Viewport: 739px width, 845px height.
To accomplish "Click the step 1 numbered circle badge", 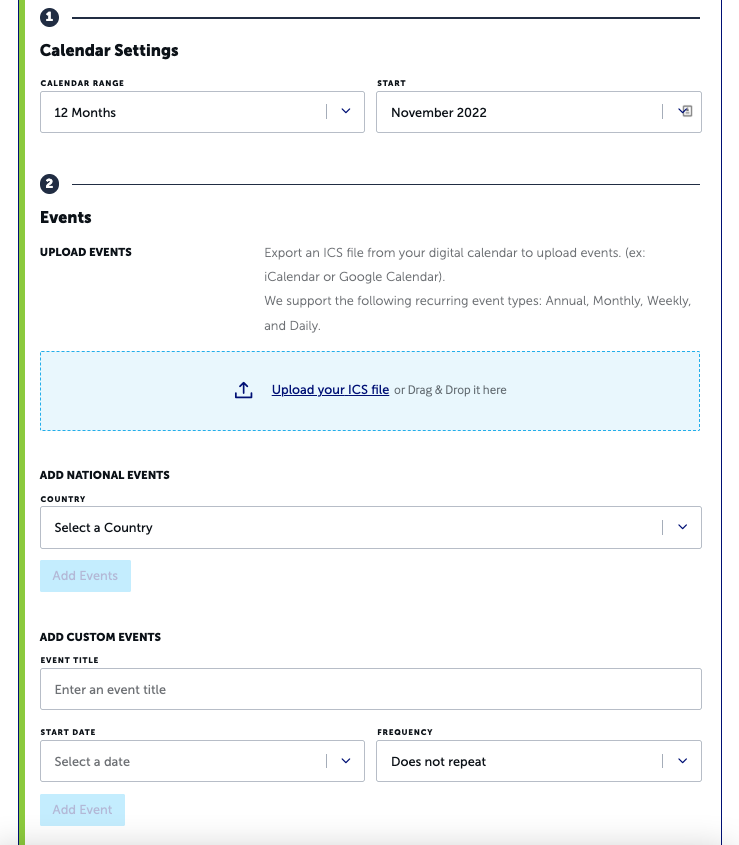I will [x=49, y=16].
